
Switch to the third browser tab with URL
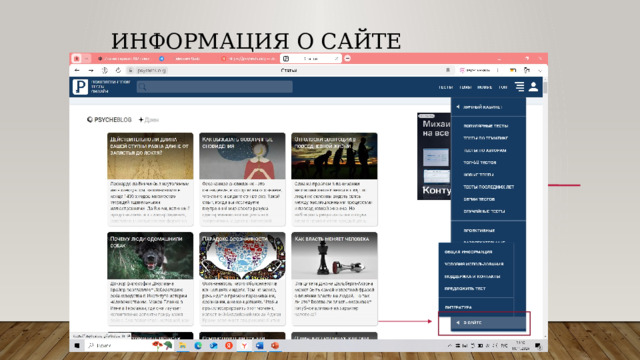[x=248, y=59]
